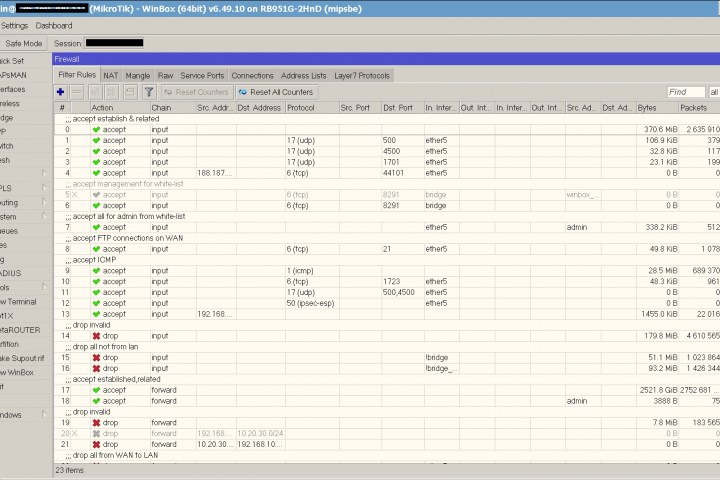720x480 pixels.
Task: Click the accept icon of rule 4
Action: pos(96,173)
